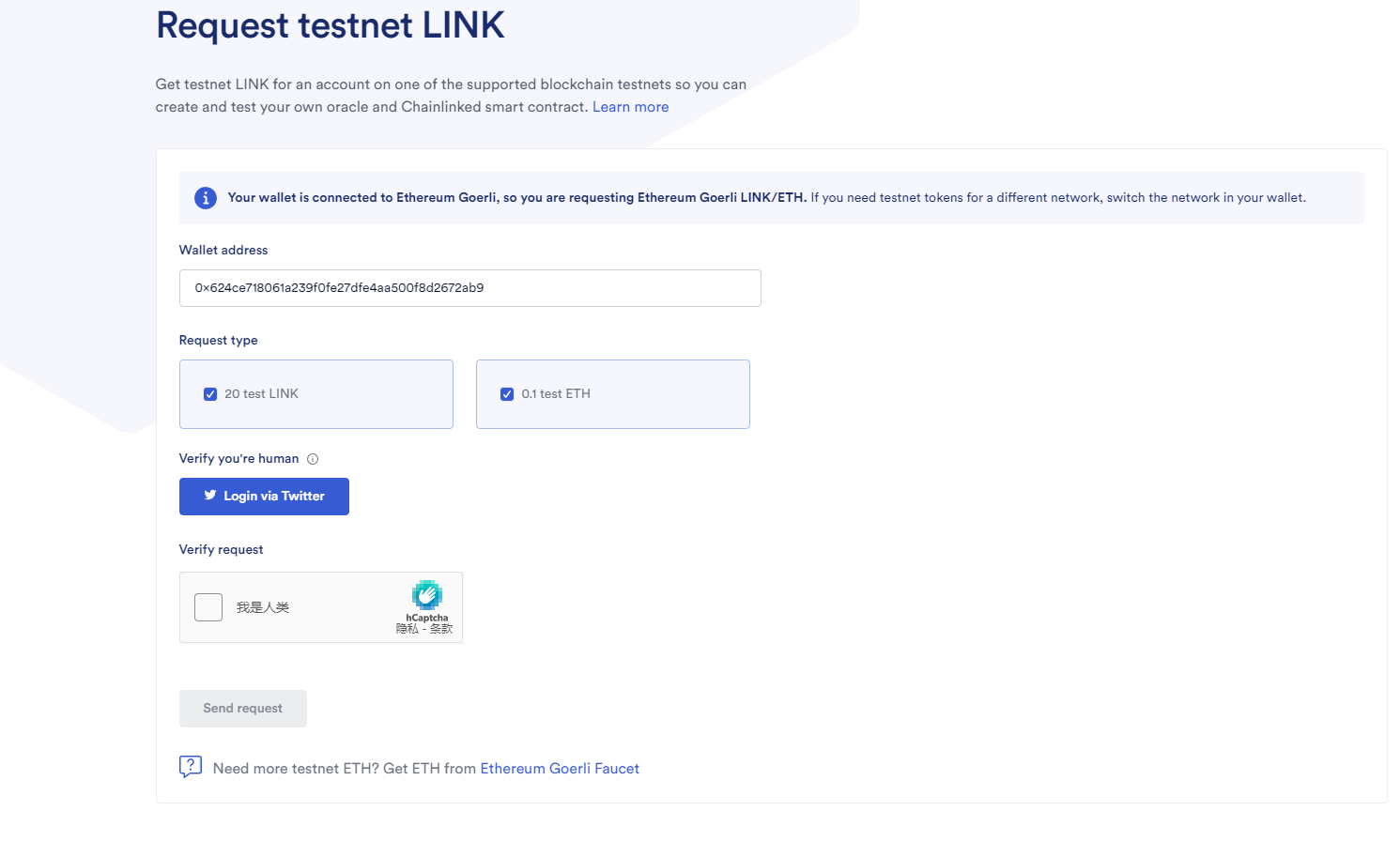This screenshot has width=1400, height=857.
Task: Click the "Wallet address" field label
Action: (x=223, y=251)
